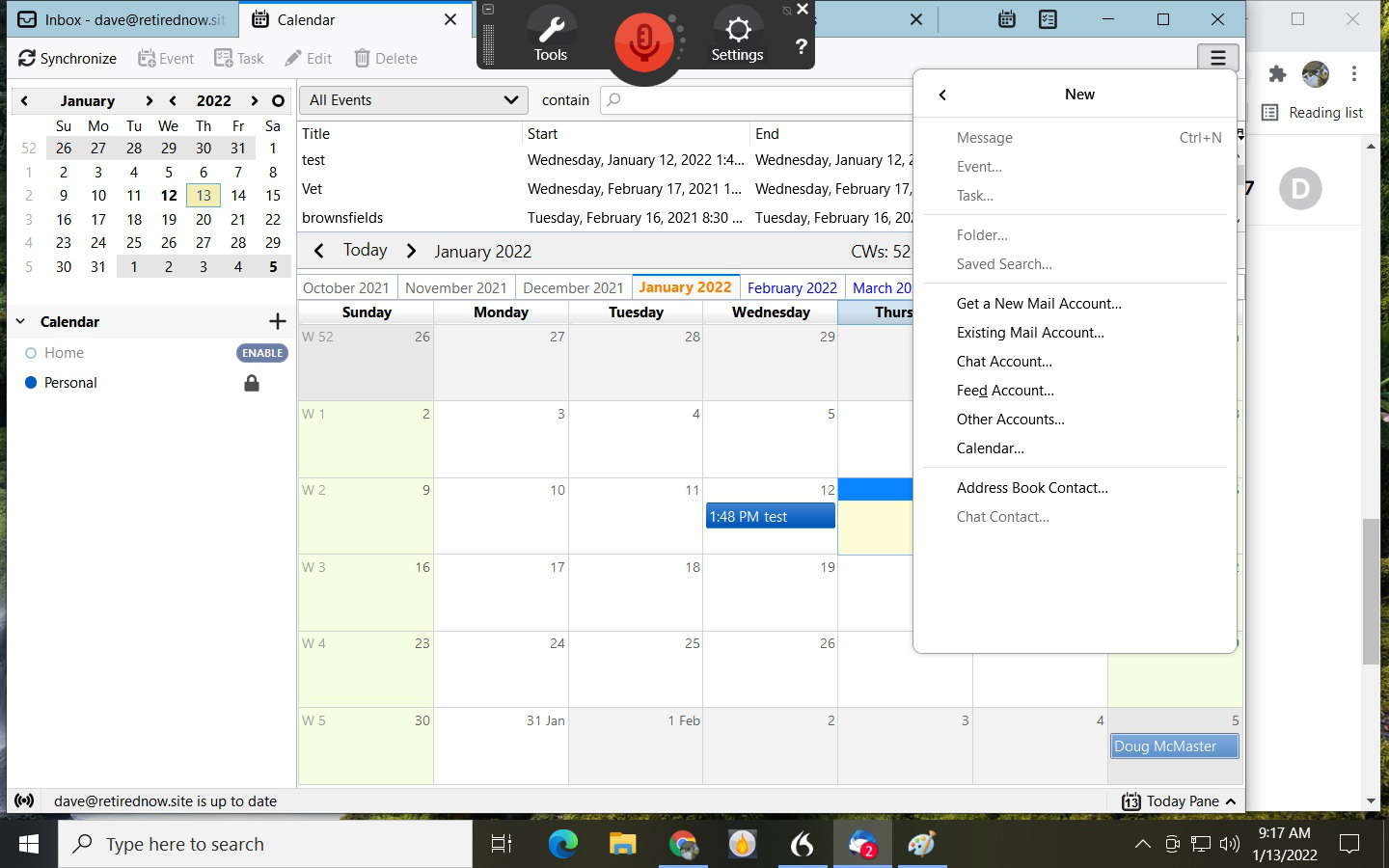
Task: Switch to the February 2022 tab
Action: [x=792, y=287]
